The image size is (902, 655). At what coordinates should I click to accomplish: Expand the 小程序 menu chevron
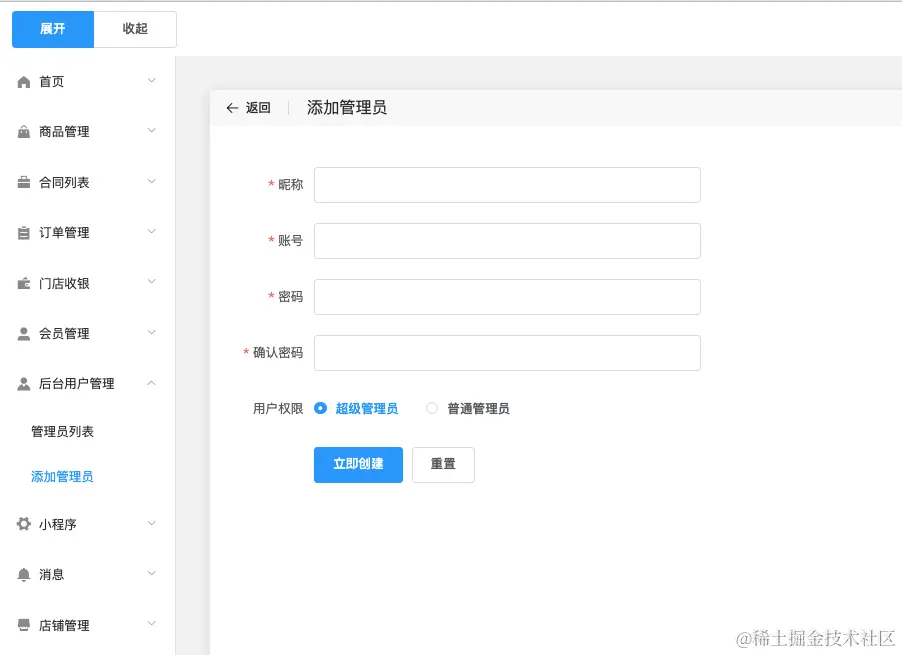point(152,523)
